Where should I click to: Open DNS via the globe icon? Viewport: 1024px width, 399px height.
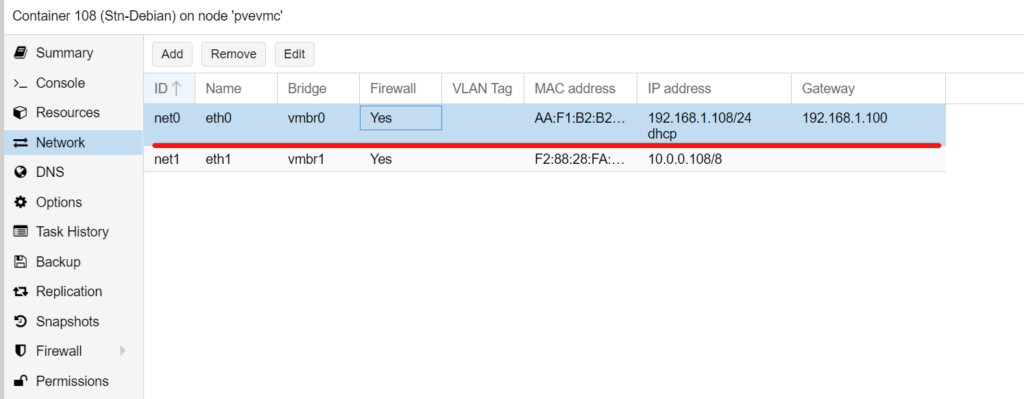click(x=20, y=172)
